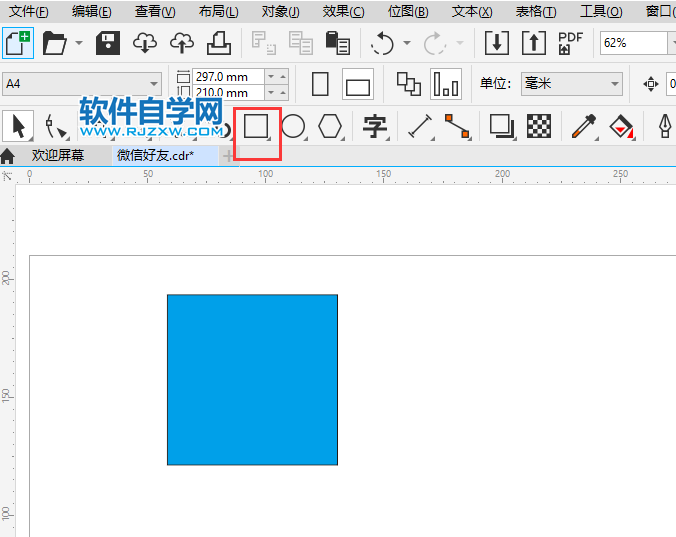Select the Shape node editing tool
The image size is (676, 537).
point(56,127)
